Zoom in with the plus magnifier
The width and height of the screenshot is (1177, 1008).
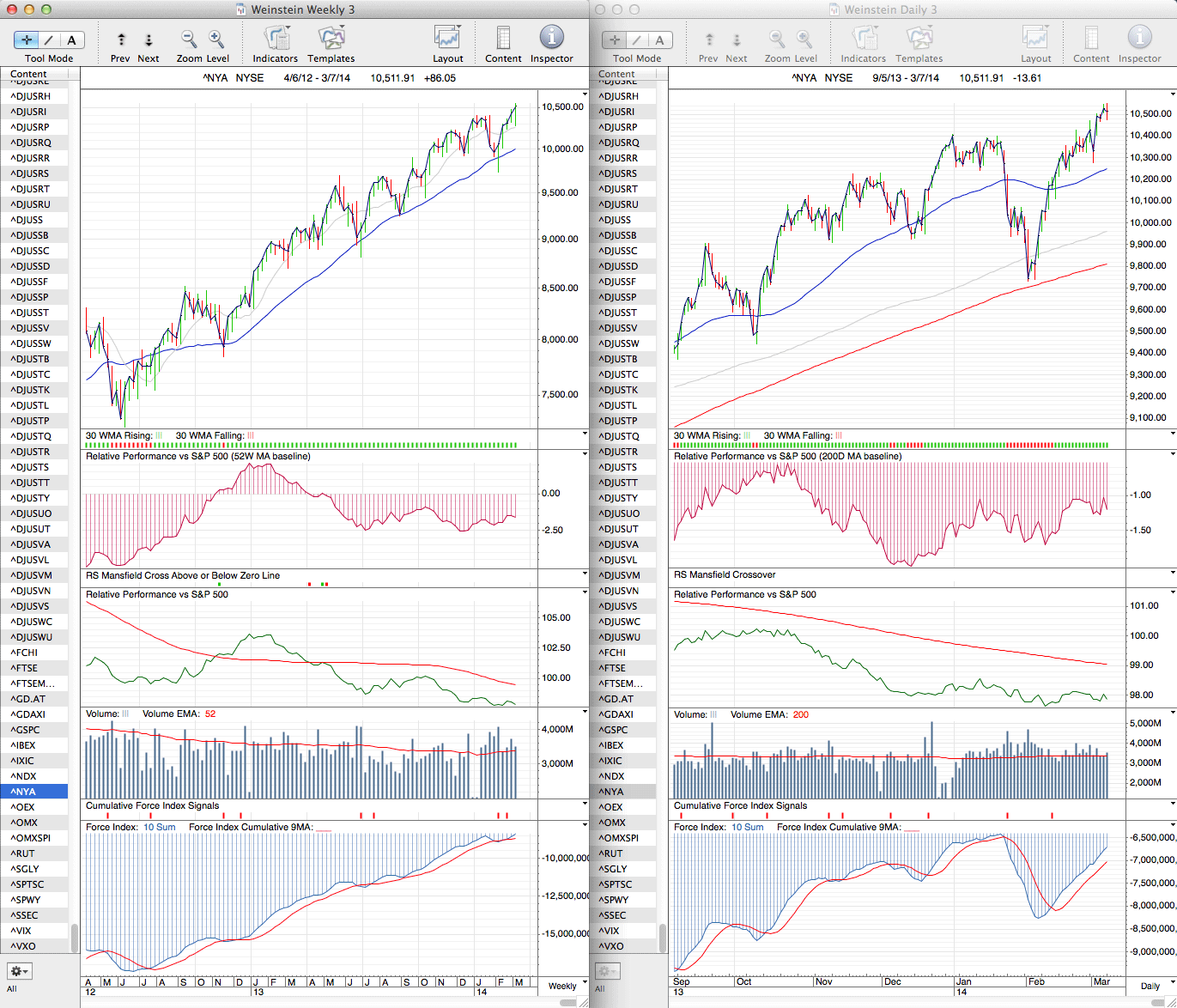click(x=216, y=39)
